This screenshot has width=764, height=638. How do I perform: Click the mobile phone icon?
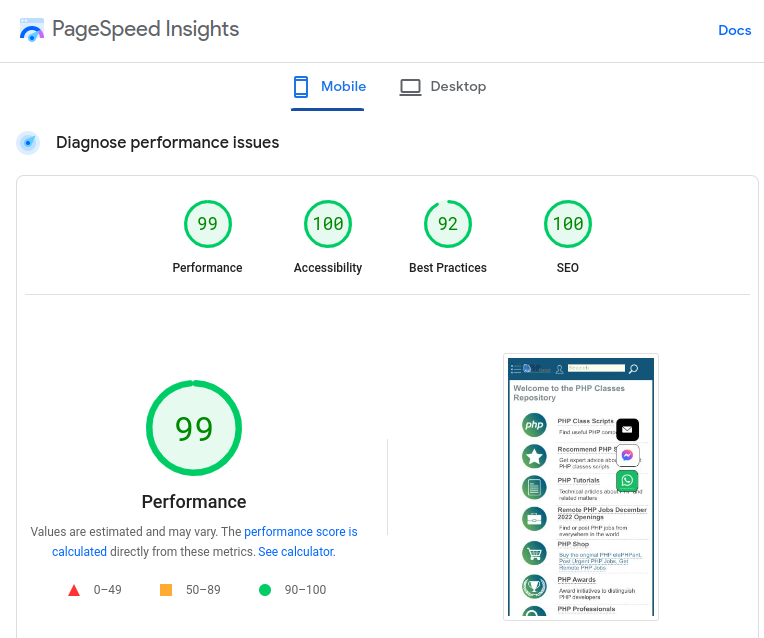click(301, 87)
